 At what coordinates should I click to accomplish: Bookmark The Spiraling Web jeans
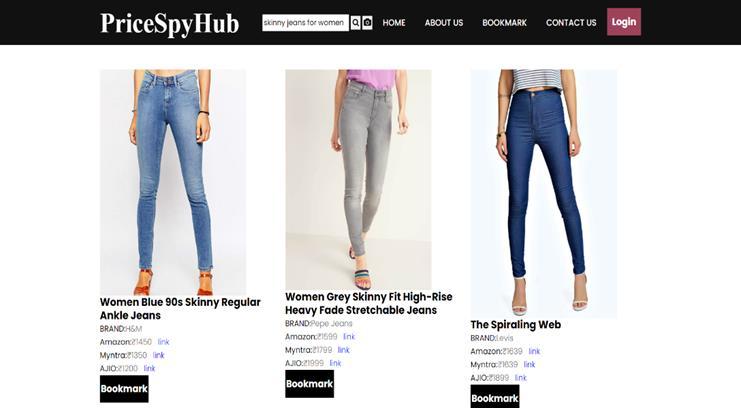(494, 397)
